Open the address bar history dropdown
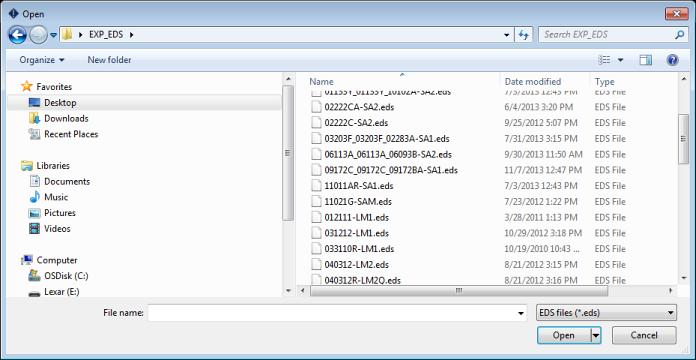696x360 pixels. 507,35
